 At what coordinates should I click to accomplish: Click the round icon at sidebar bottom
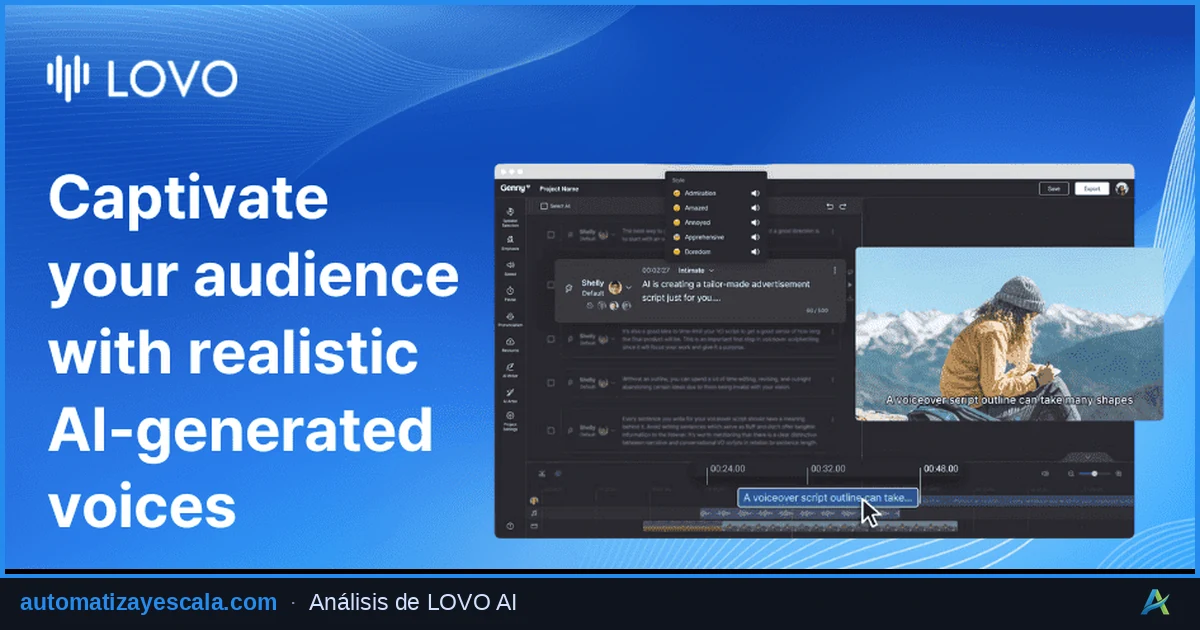tap(511, 526)
